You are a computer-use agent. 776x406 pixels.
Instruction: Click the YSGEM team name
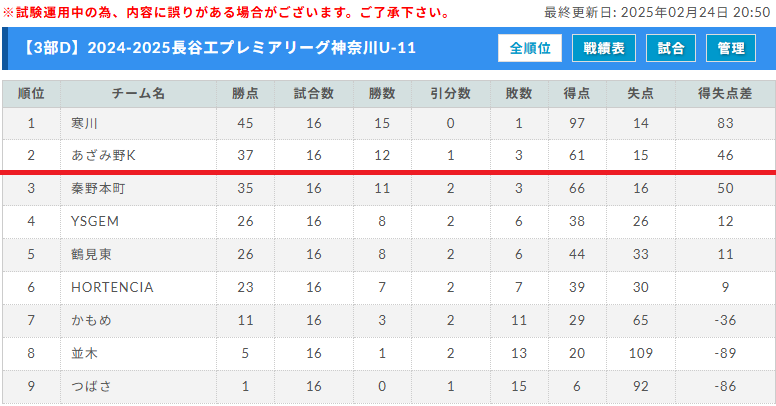(95, 221)
